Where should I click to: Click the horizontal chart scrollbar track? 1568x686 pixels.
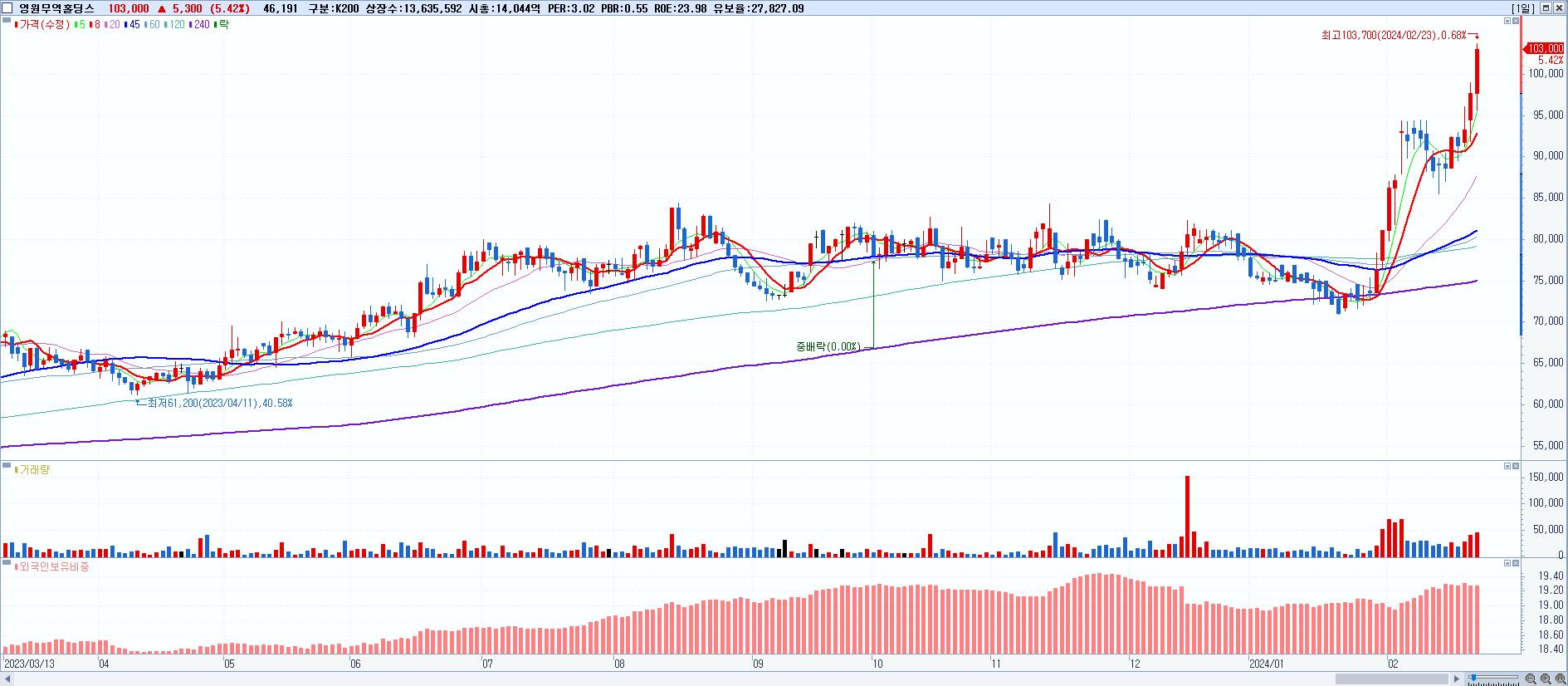click(x=730, y=679)
